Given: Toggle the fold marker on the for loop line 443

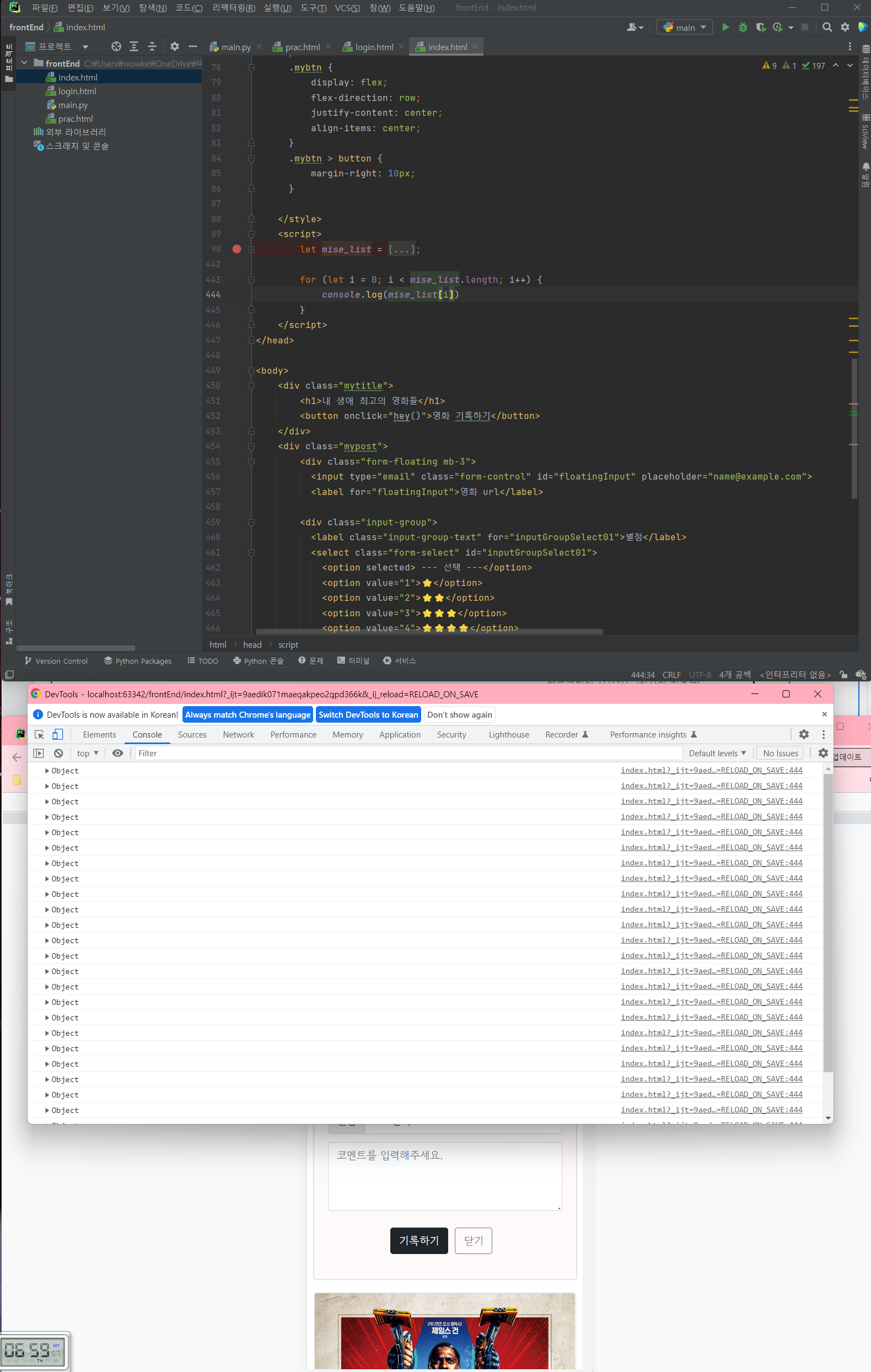Looking at the screenshot, I should tap(251, 280).
